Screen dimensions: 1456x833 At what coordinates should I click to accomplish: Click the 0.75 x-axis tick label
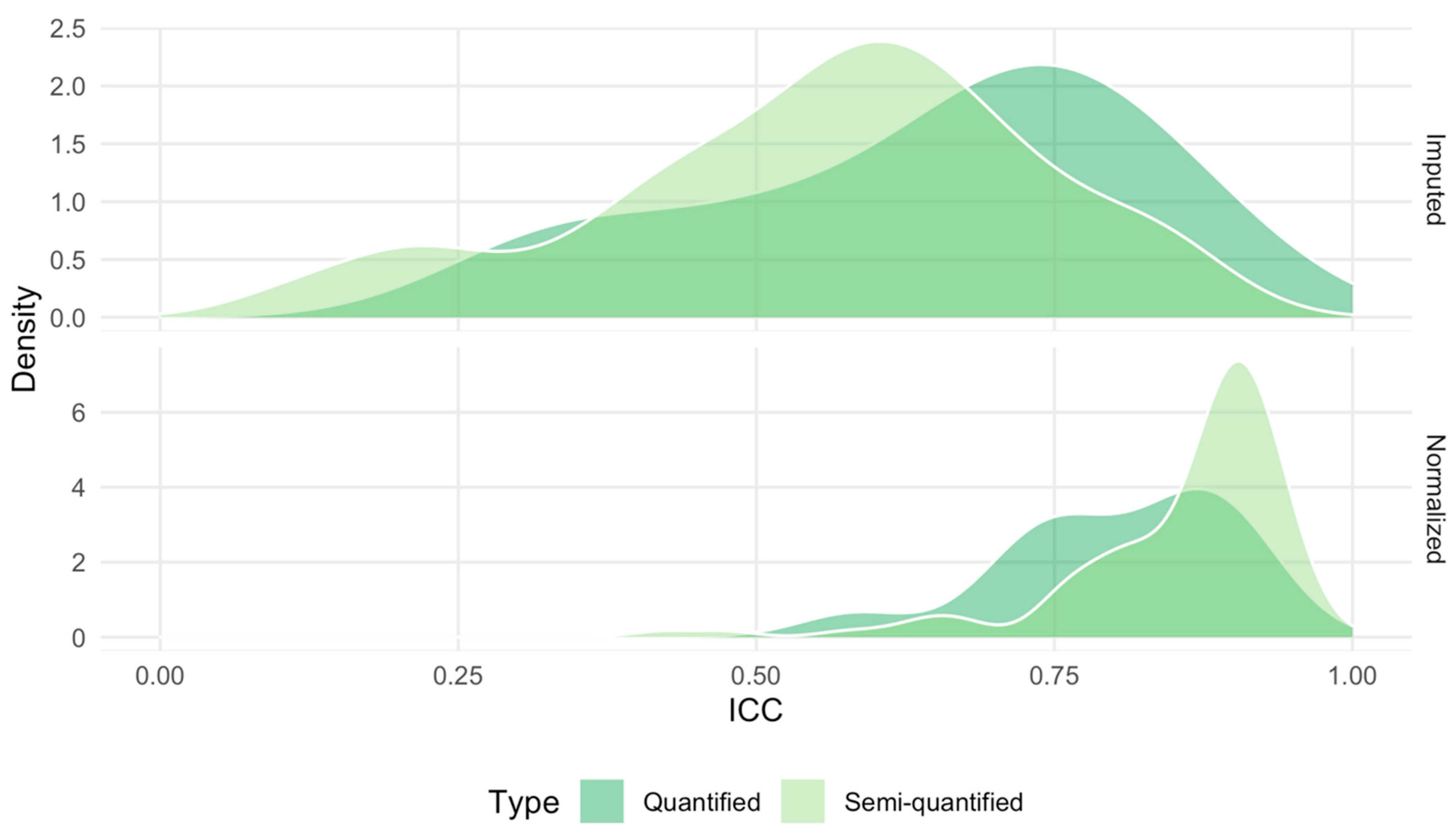pos(1054,676)
